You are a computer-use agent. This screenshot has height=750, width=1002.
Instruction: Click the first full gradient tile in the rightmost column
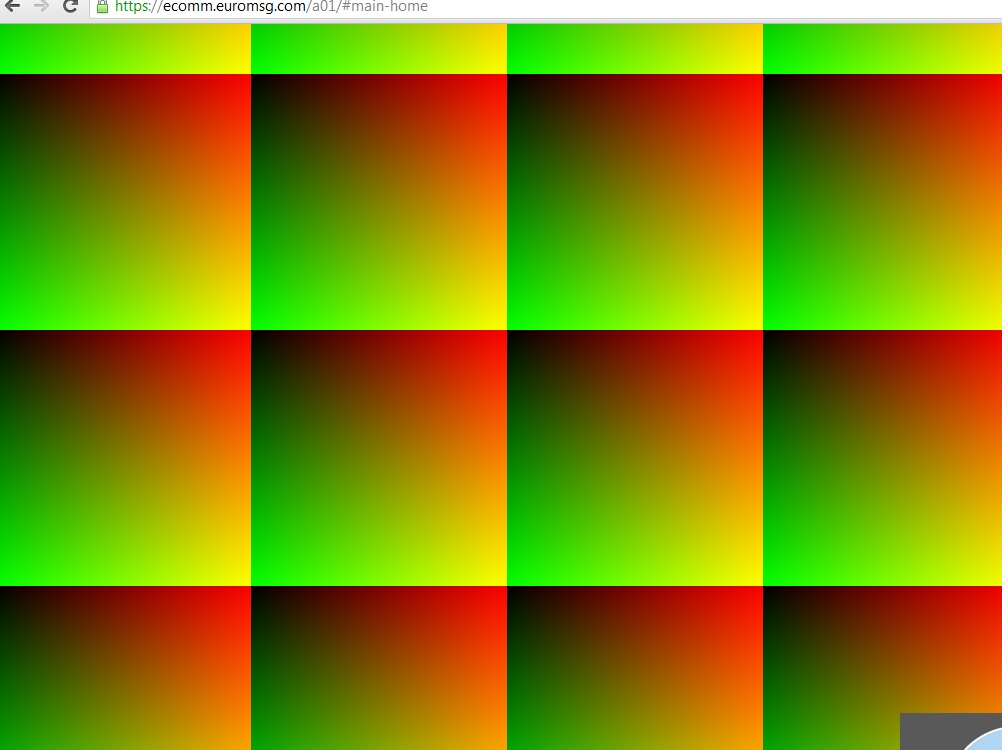click(x=882, y=202)
